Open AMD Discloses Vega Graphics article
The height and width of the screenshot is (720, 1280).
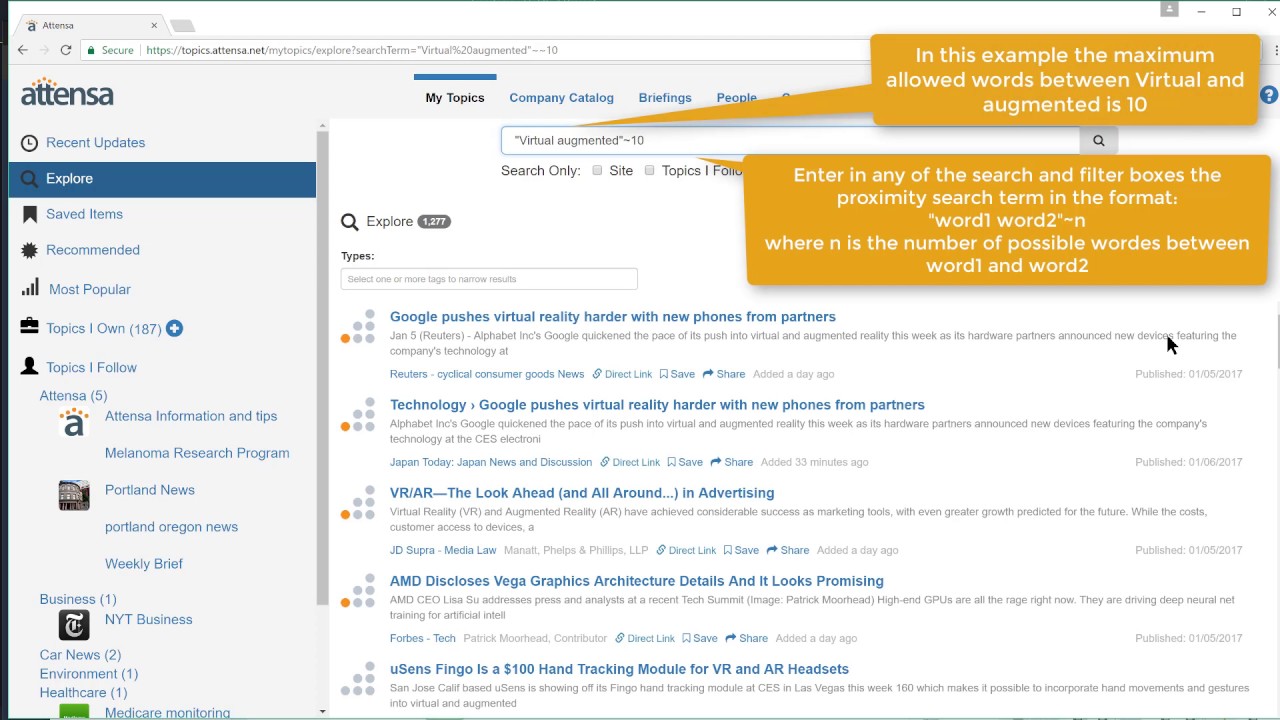click(637, 581)
